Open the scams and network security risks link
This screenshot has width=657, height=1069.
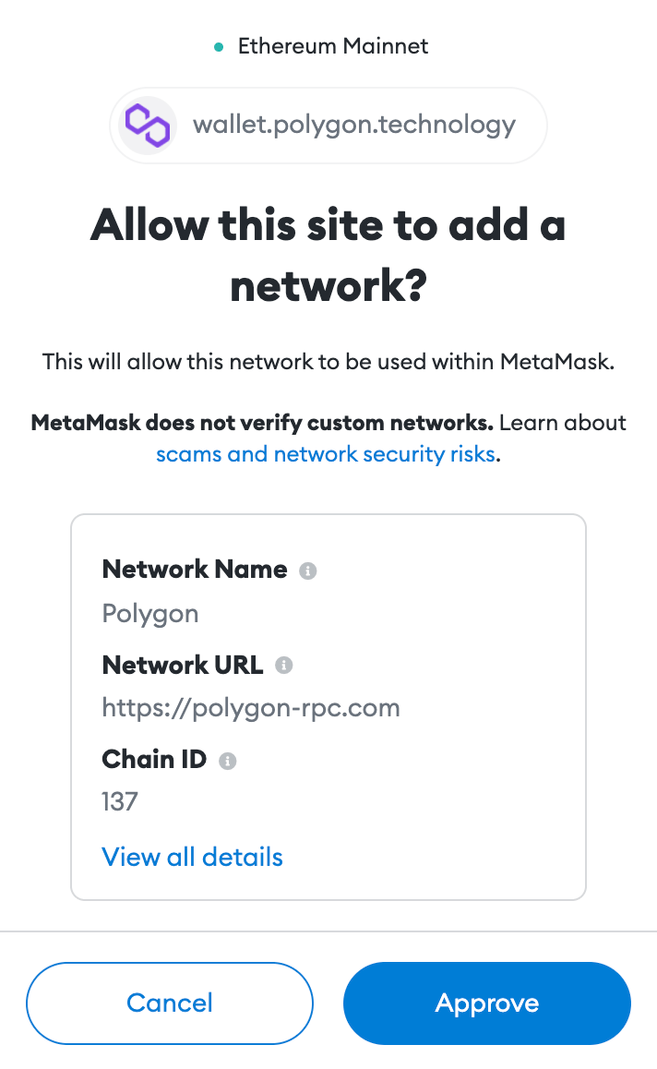[326, 454]
